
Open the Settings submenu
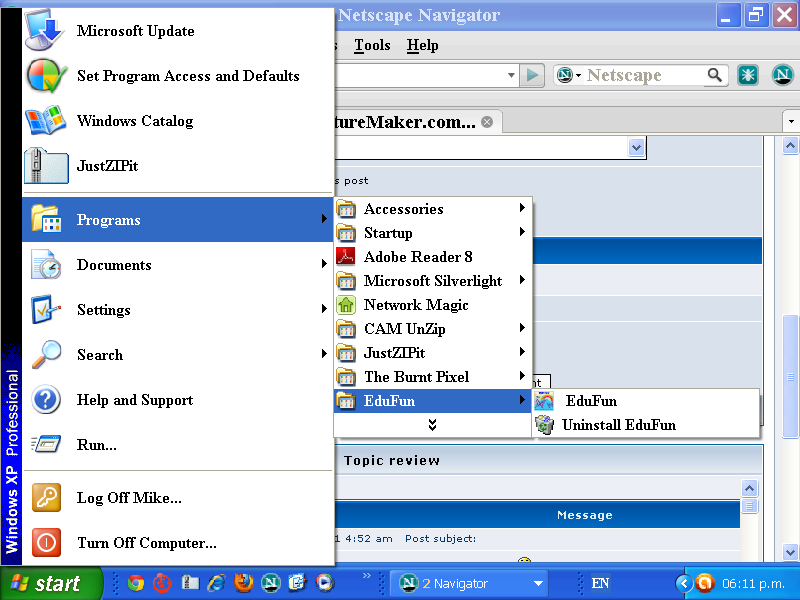click(x=178, y=310)
